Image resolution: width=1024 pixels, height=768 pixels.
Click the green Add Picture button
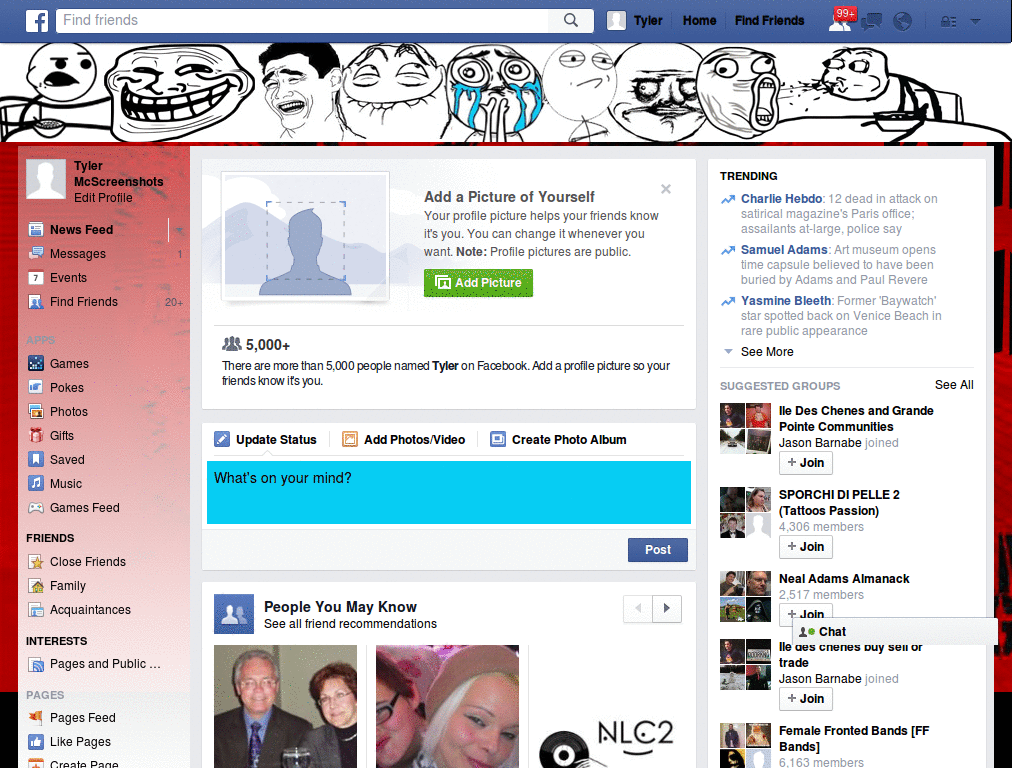(478, 283)
